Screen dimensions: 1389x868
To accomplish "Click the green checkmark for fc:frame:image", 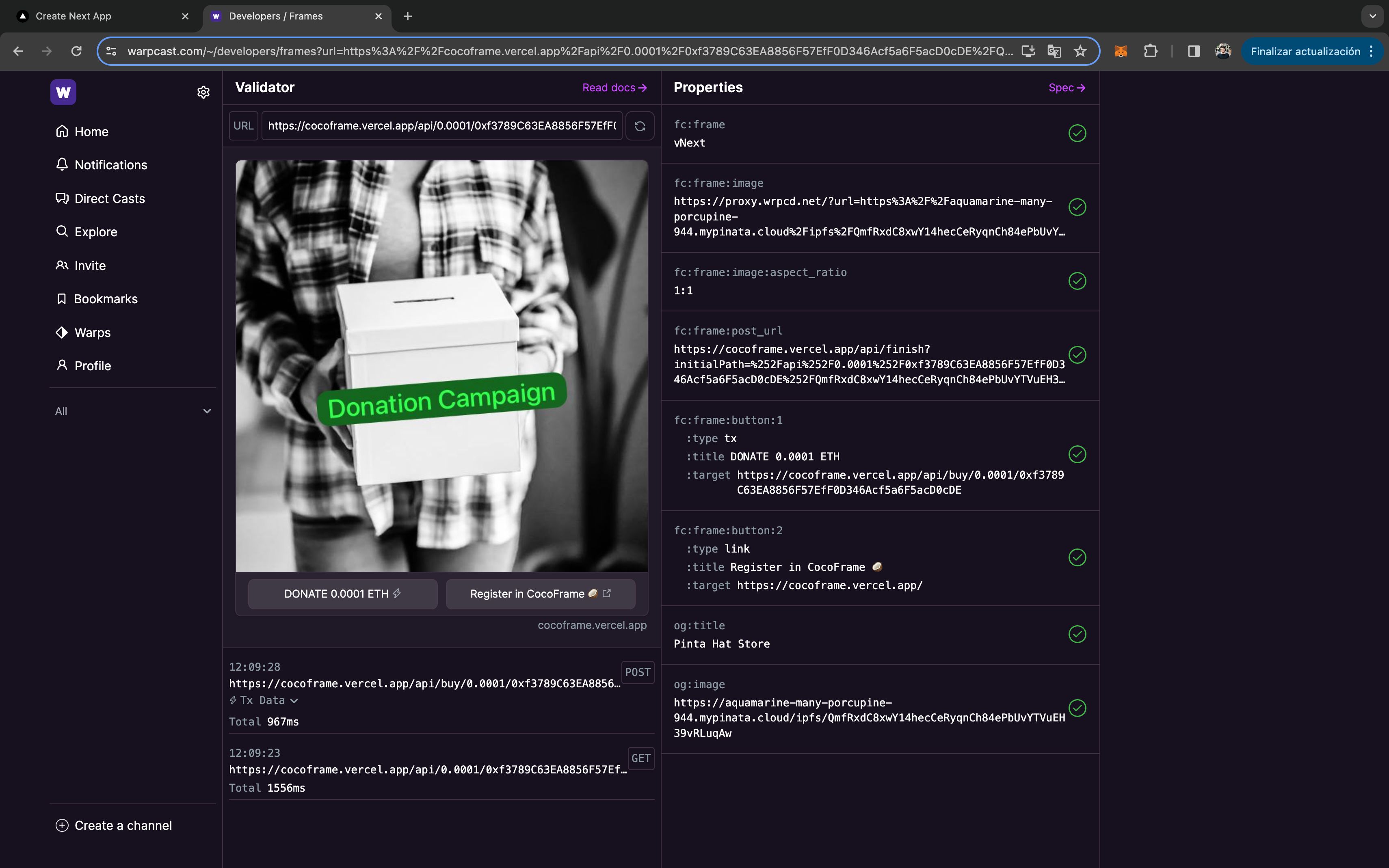I will [1077, 207].
